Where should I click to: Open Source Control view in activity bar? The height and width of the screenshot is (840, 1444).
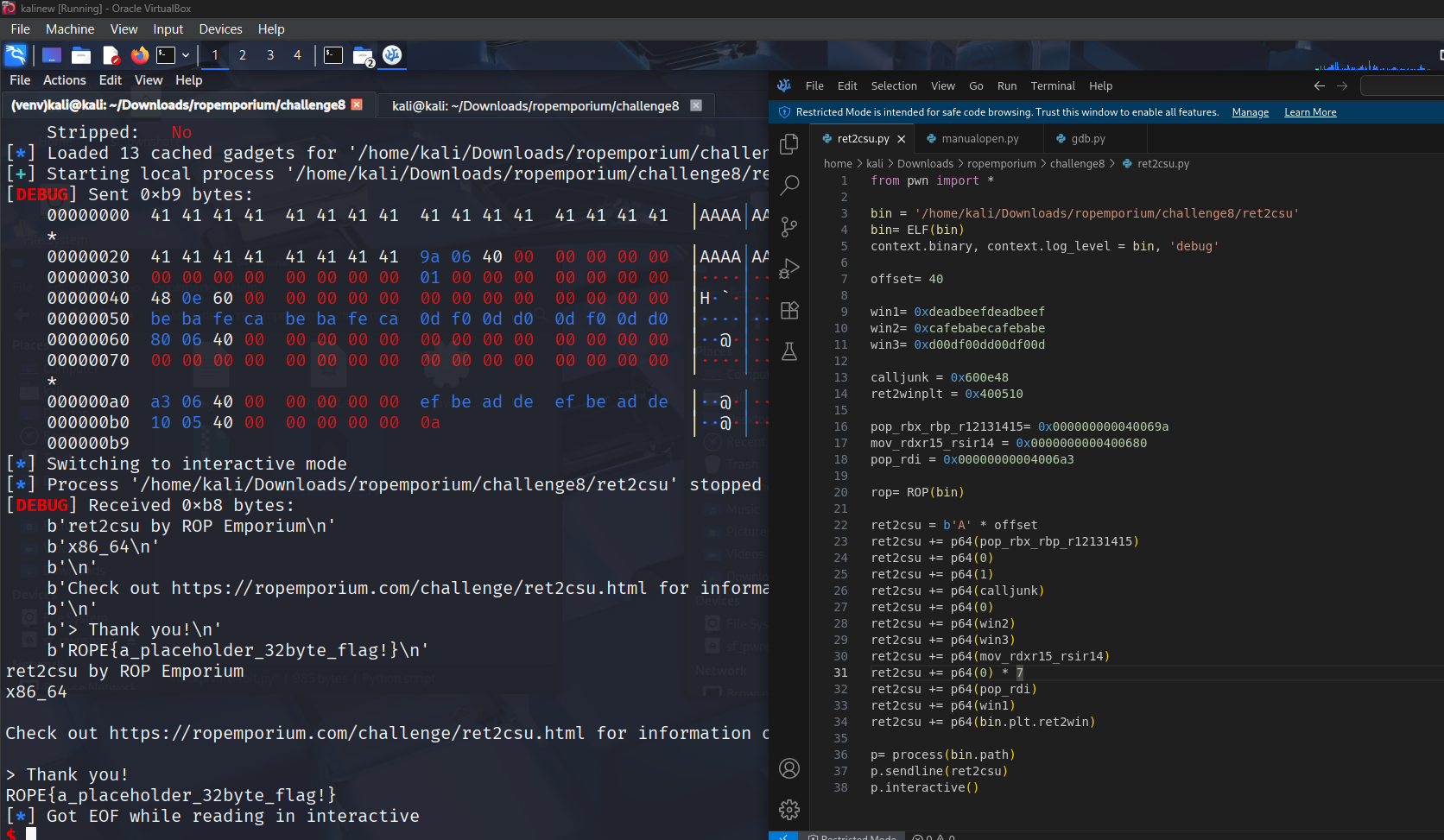(x=789, y=227)
